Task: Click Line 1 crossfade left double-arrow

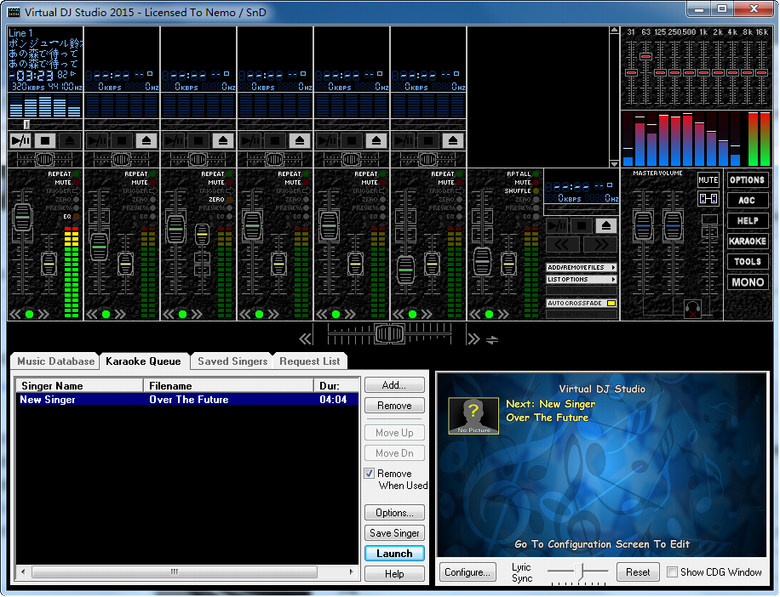Action: (x=15, y=314)
